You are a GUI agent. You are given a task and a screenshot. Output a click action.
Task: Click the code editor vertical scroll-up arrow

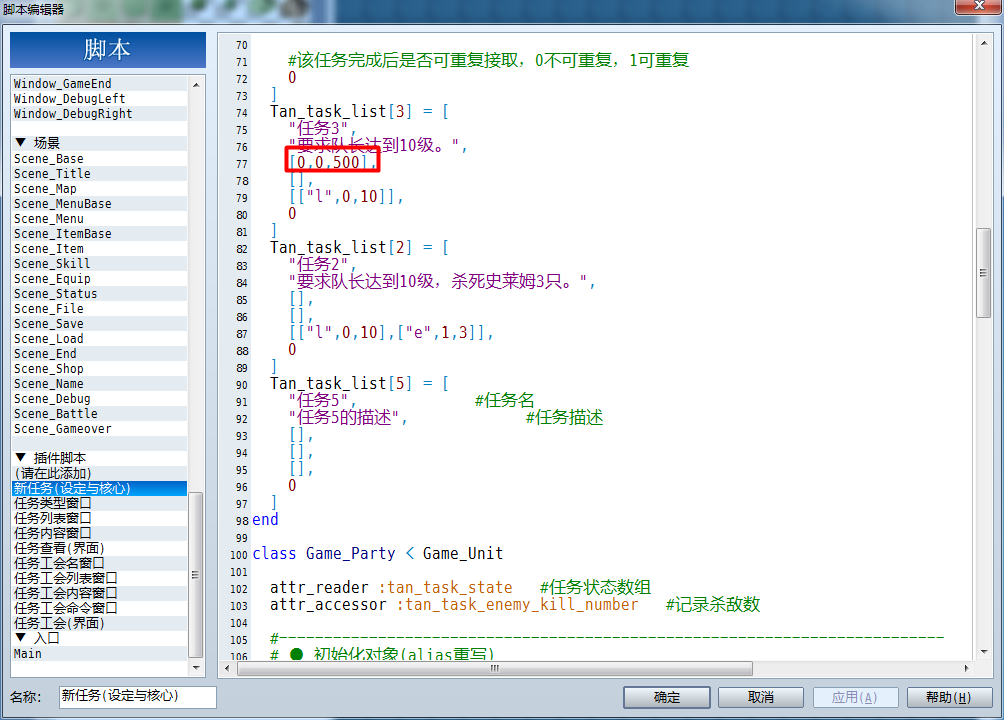point(984,44)
